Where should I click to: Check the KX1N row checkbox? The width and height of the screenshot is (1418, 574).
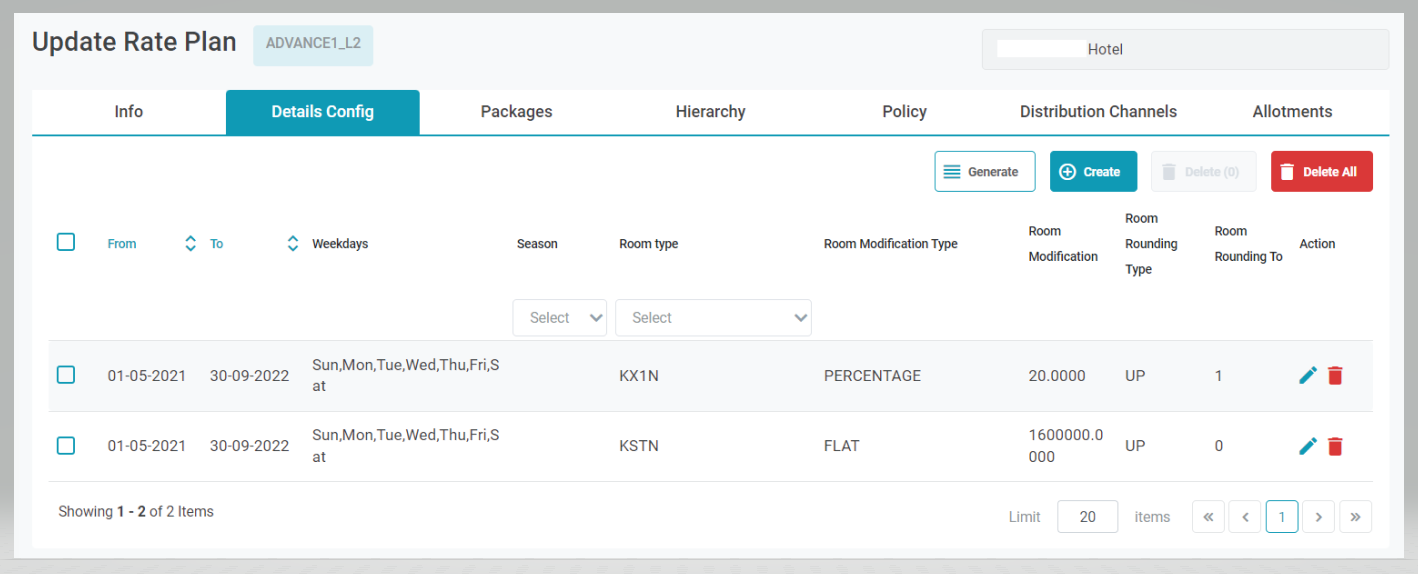[66, 375]
